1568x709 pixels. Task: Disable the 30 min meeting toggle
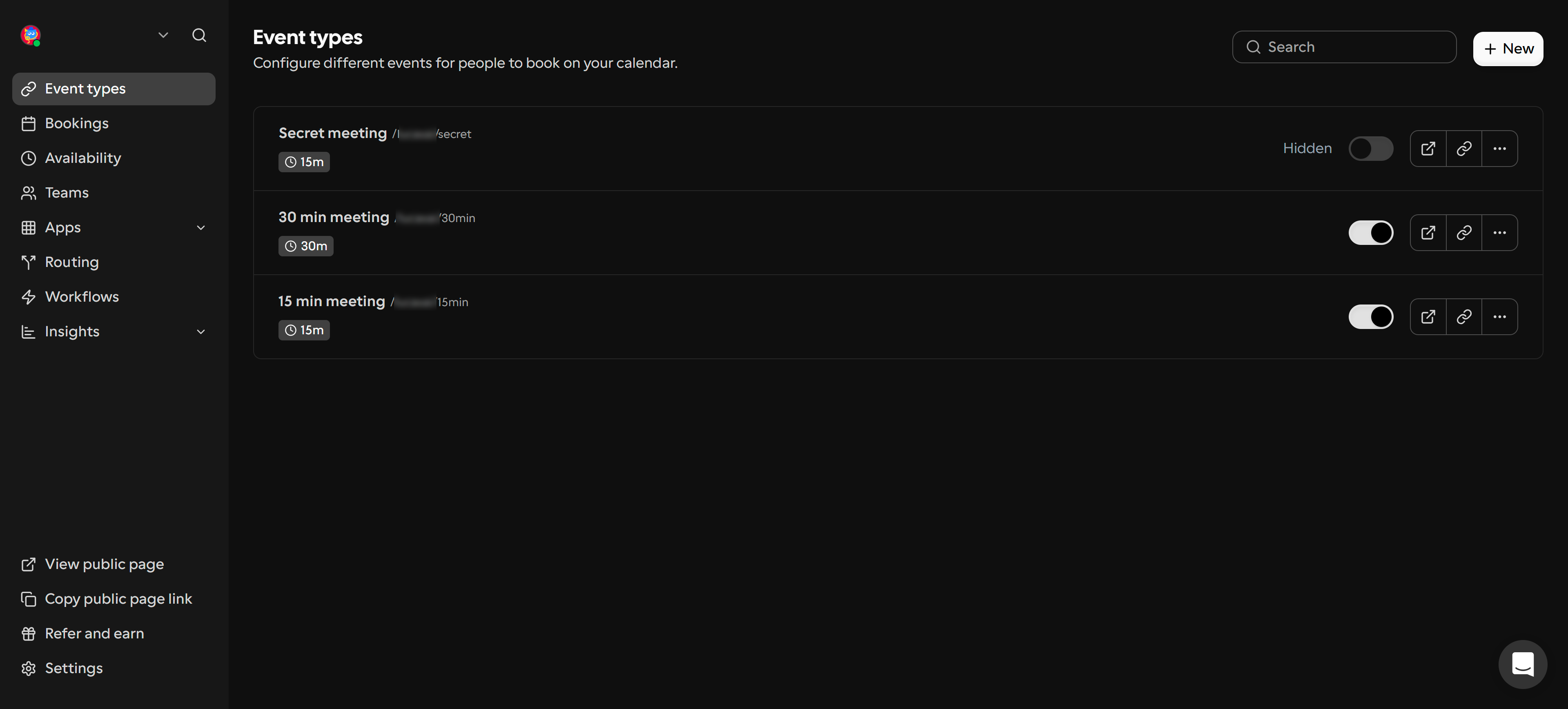(x=1371, y=233)
